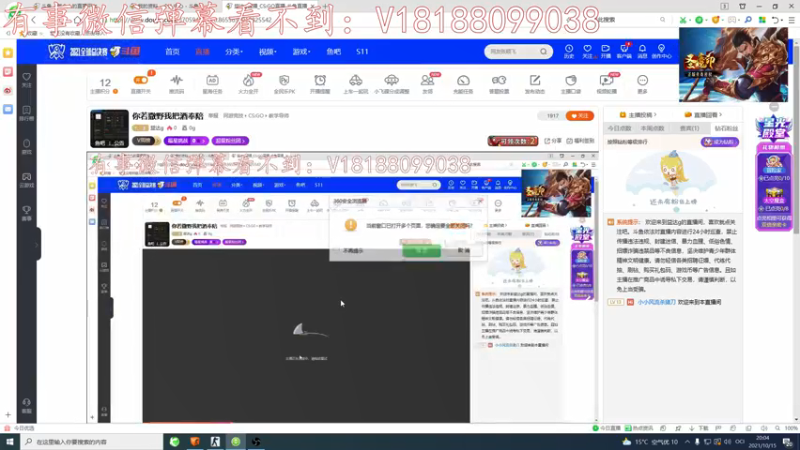Open the 首页 home menu
Screen dimensions: 800x450
point(172,52)
